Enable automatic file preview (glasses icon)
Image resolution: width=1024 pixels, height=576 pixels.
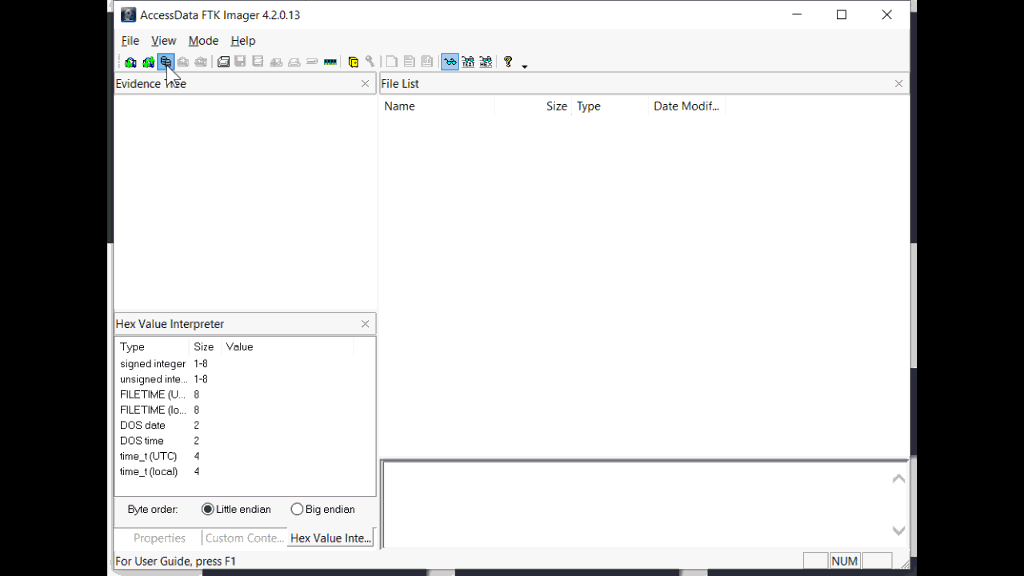click(x=450, y=62)
